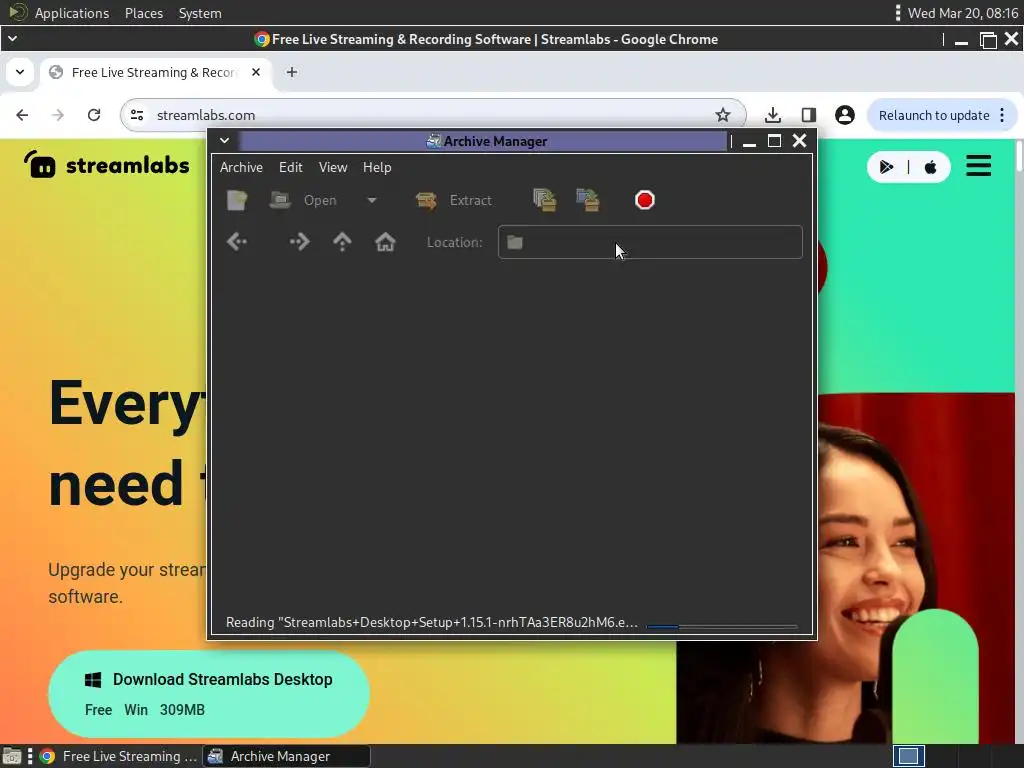Viewport: 1024px width, 768px height.
Task: Close the Free Live Streaming tab
Action: pos(256,72)
